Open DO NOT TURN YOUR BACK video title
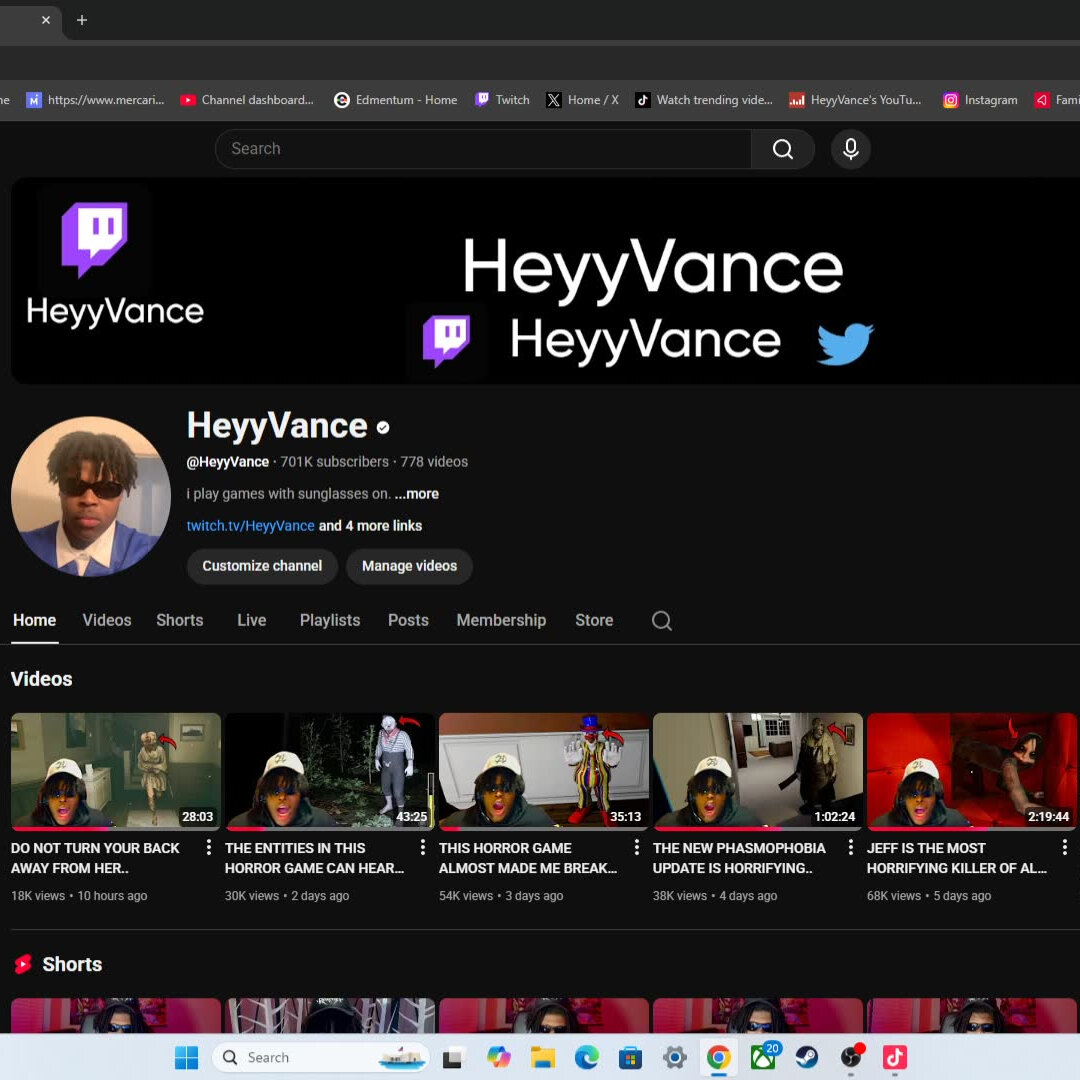This screenshot has width=1080, height=1080. click(x=95, y=858)
